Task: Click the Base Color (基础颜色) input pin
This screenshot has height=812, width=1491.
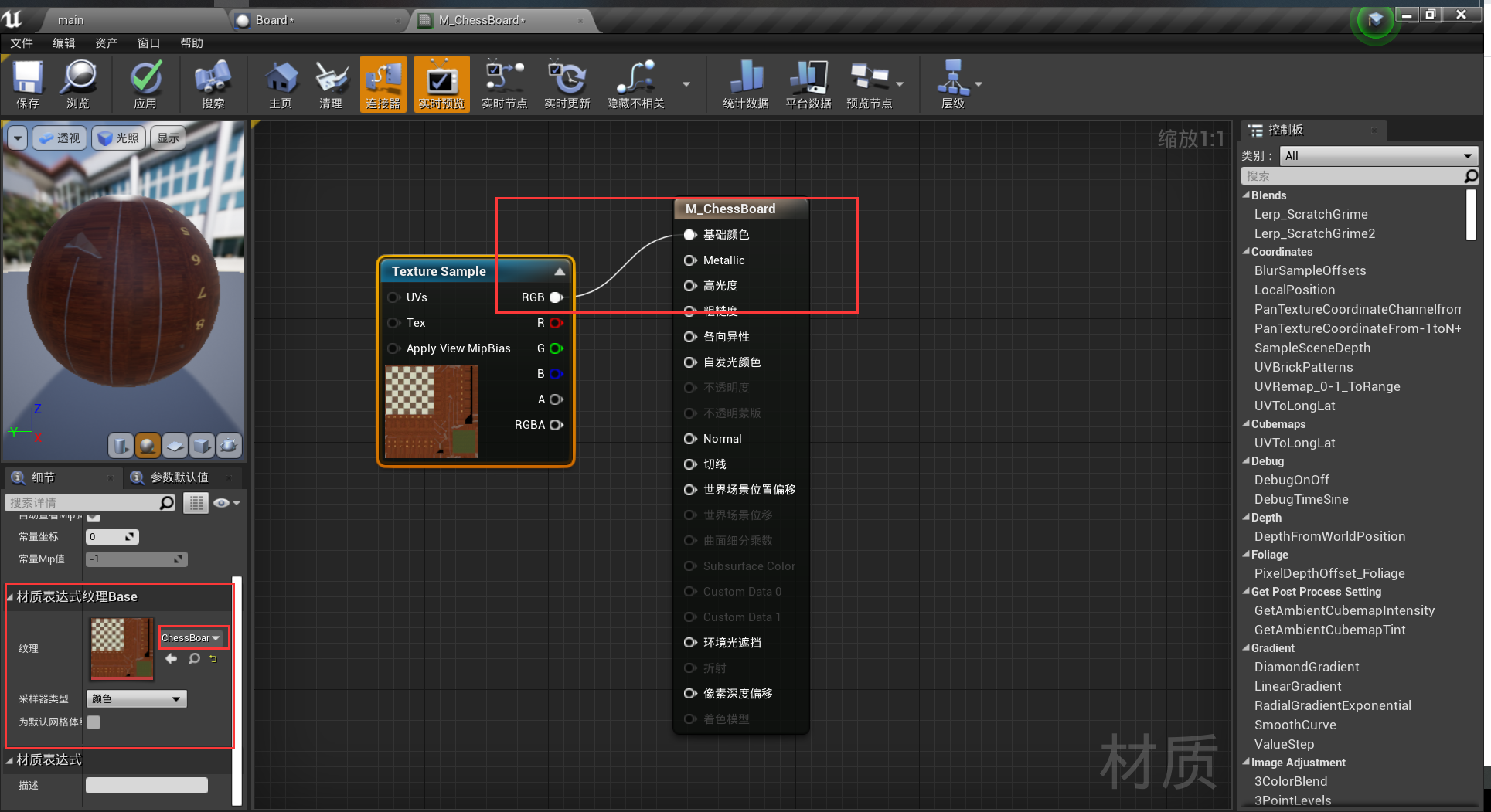Action: 690,235
